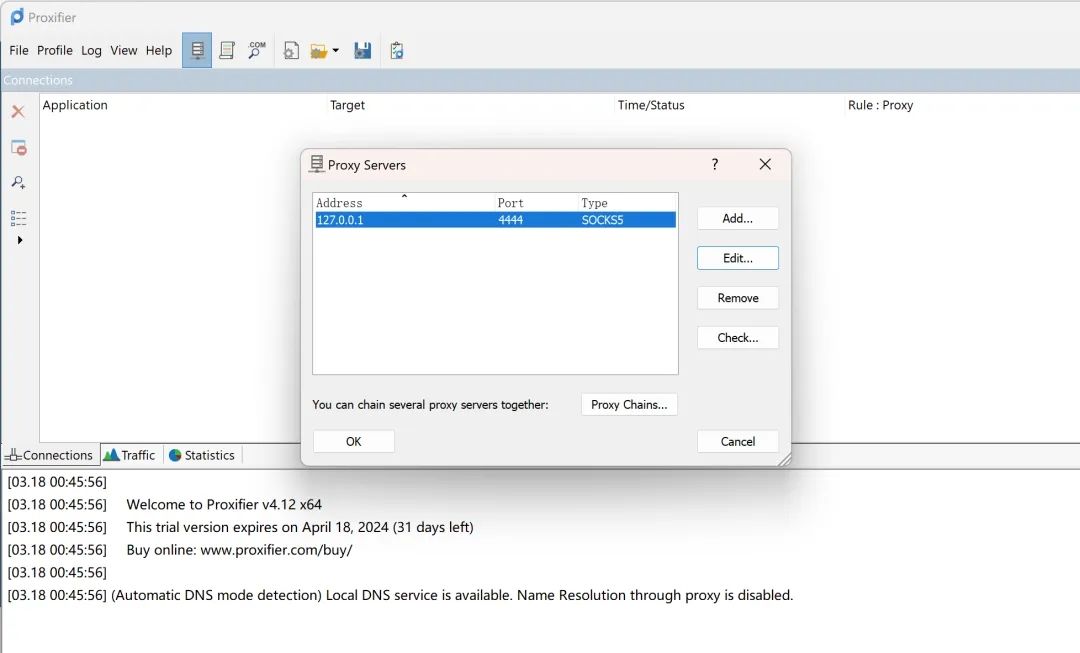Click the clipboard toolbar icon
The image size is (1080, 653).
pyautogui.click(x=397, y=50)
